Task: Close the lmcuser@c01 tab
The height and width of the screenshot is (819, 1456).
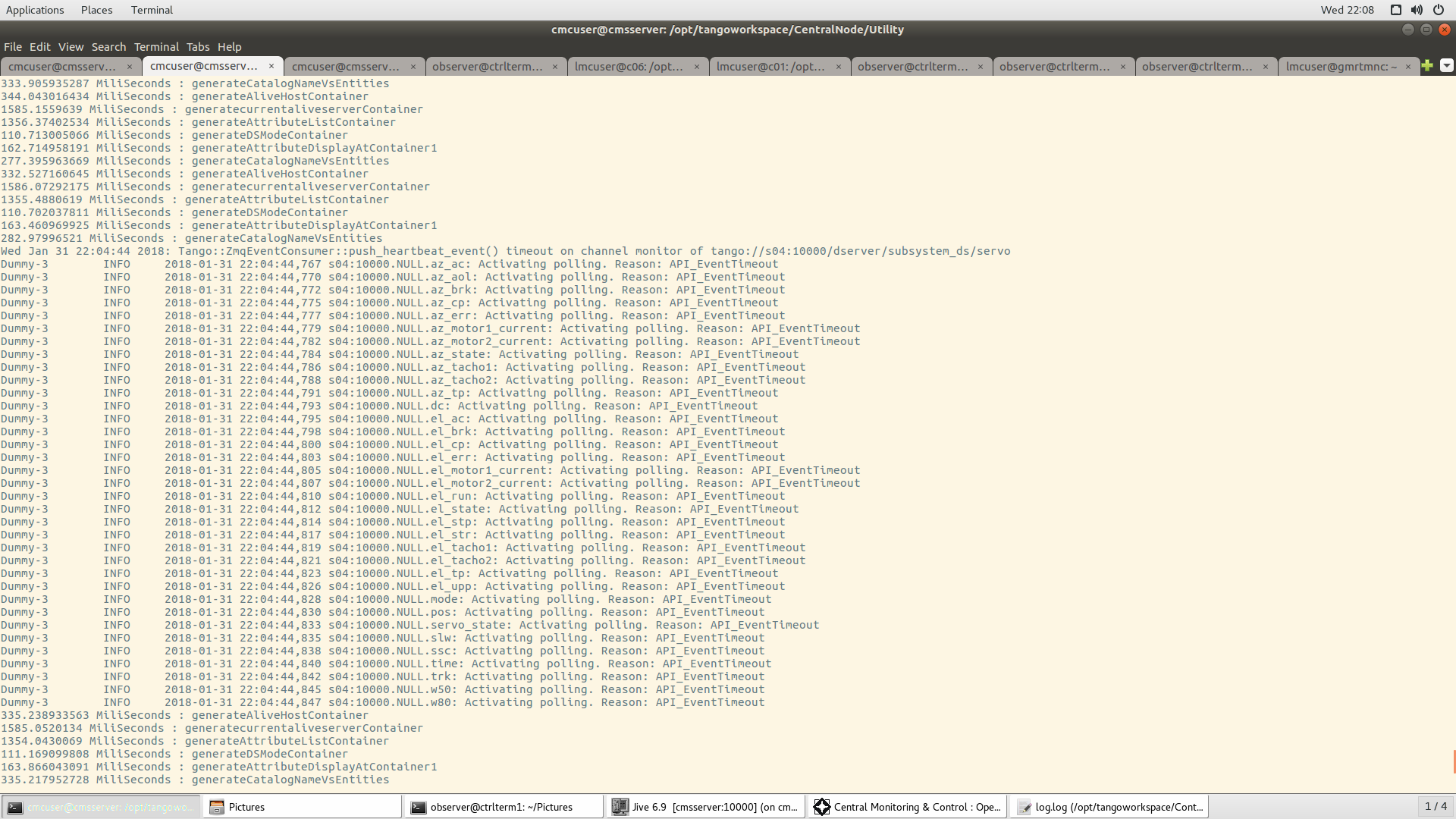Action: tap(839, 67)
